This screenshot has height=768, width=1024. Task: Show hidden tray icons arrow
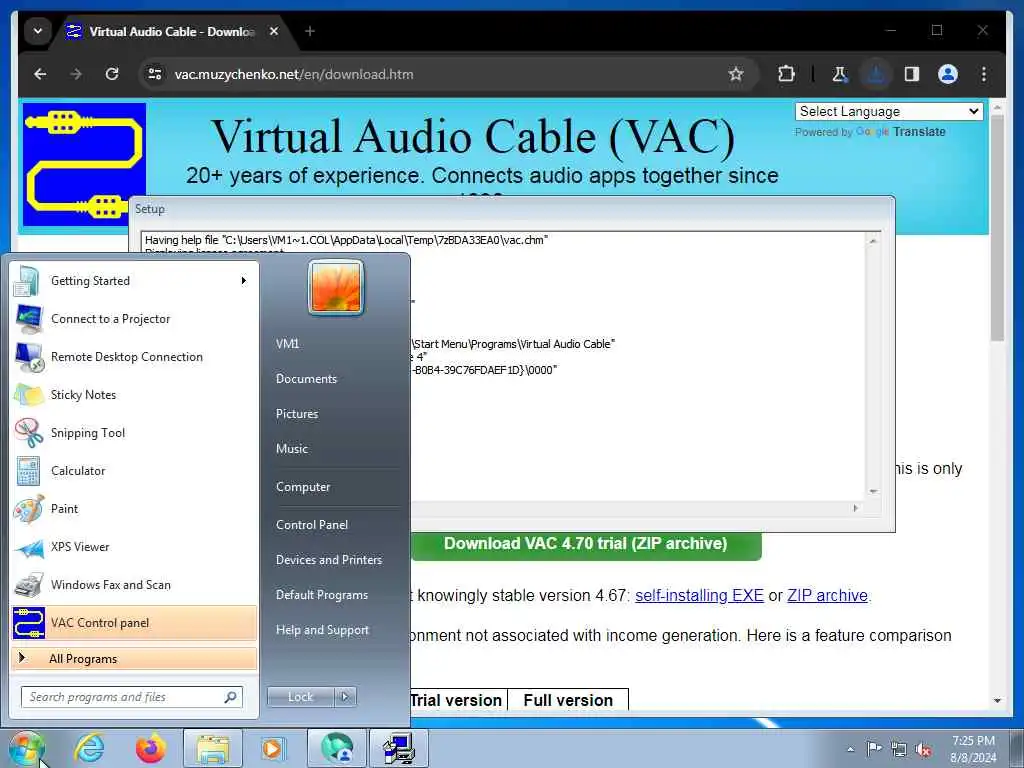[850, 749]
